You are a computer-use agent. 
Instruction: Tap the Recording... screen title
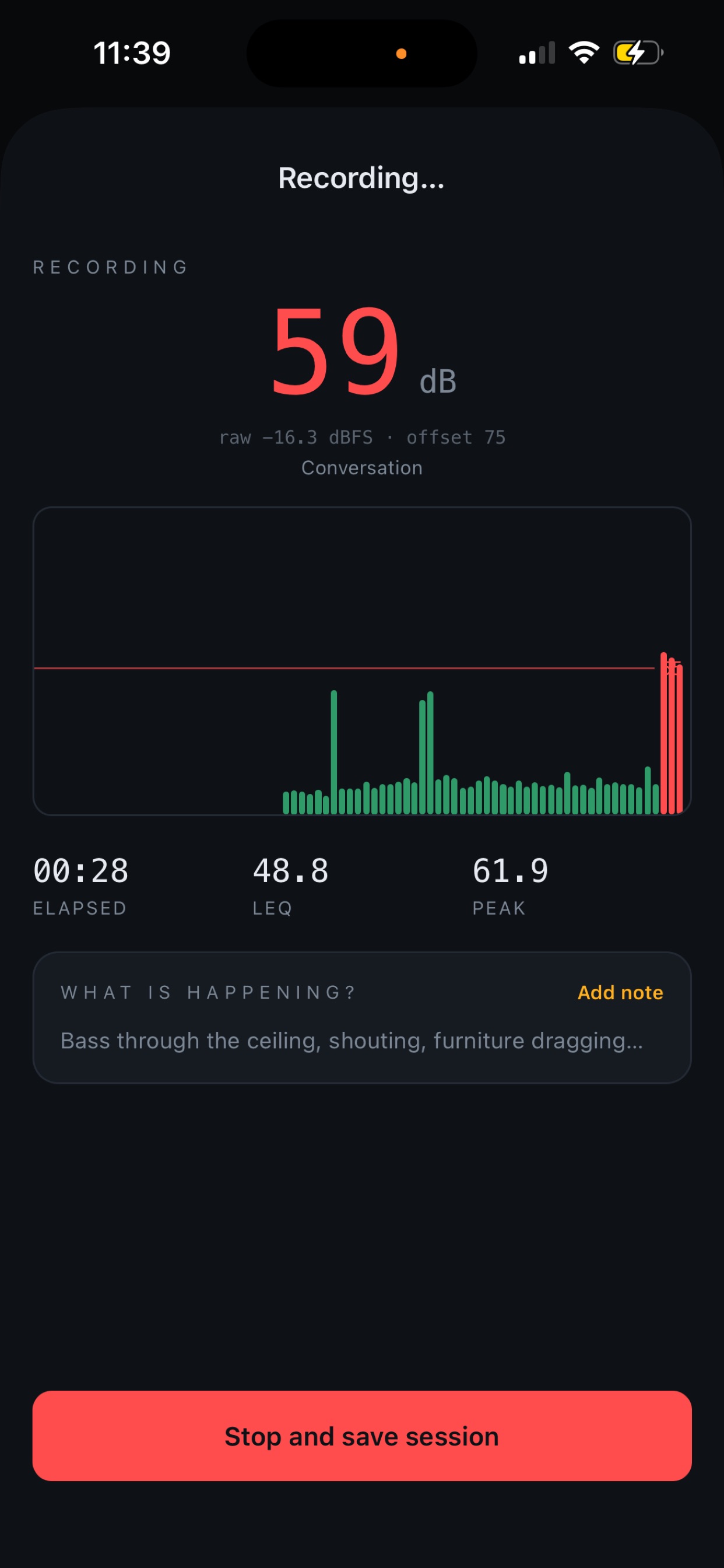[361, 178]
